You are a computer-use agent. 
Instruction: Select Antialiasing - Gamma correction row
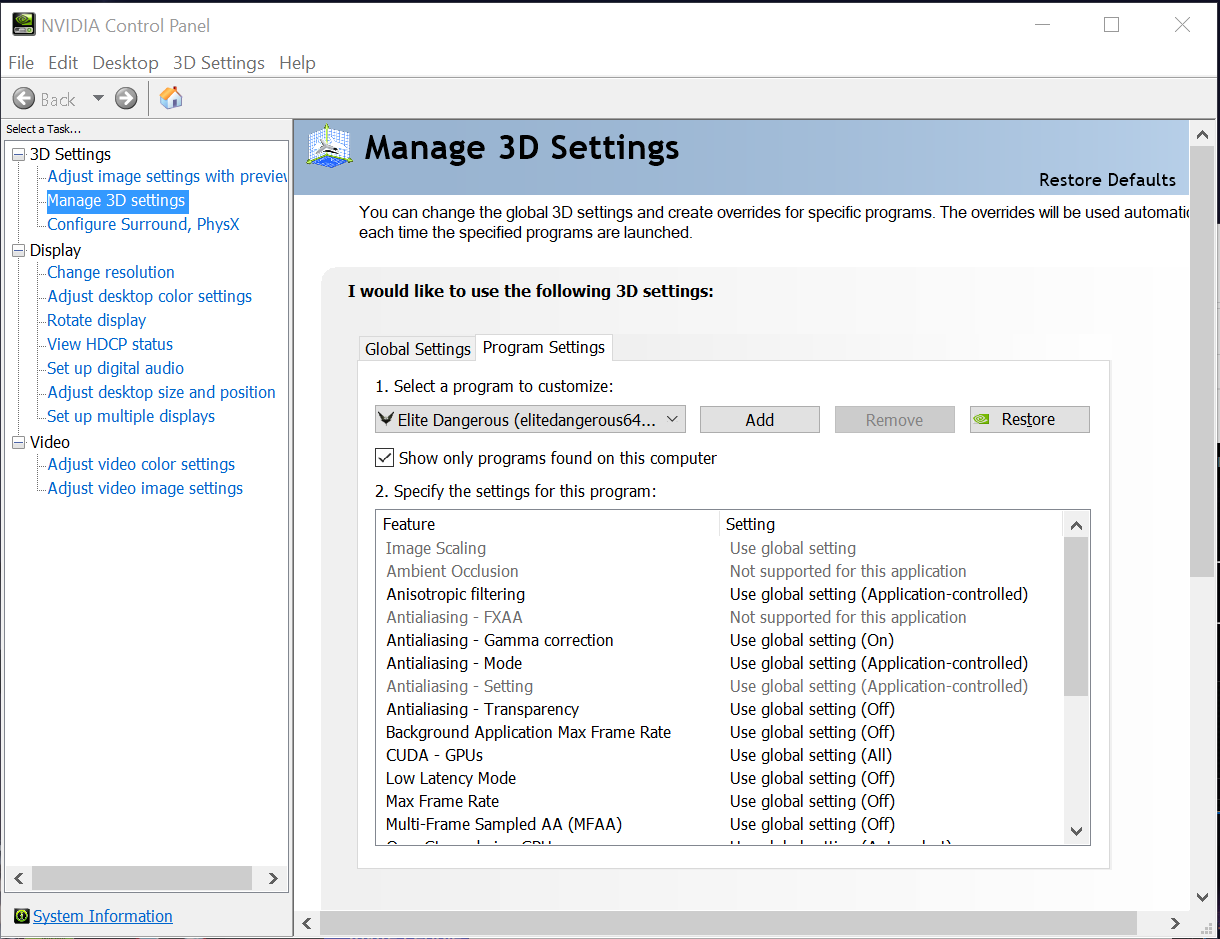click(720, 640)
